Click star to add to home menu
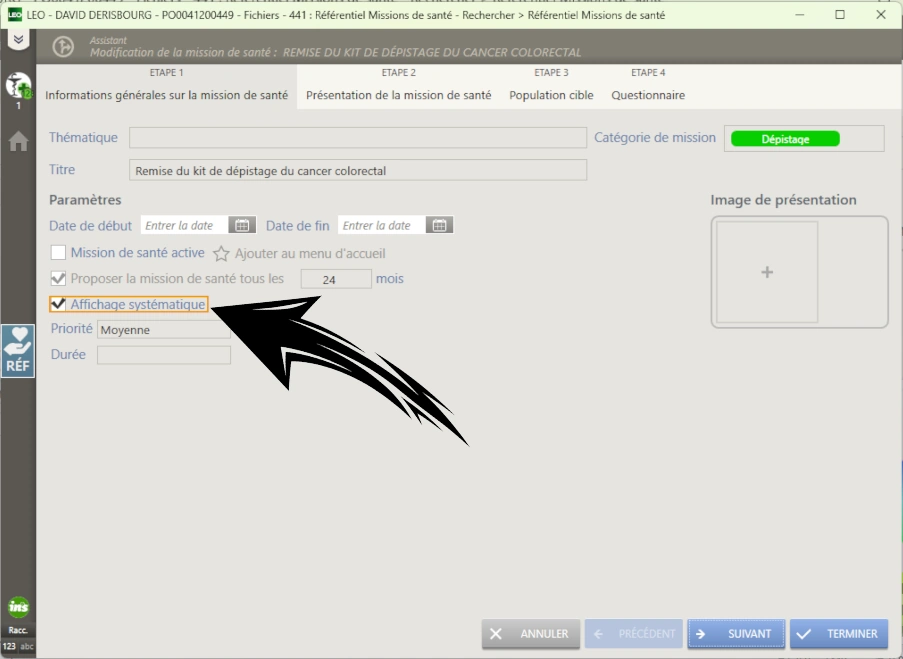The height and width of the screenshot is (659, 903). [x=222, y=254]
